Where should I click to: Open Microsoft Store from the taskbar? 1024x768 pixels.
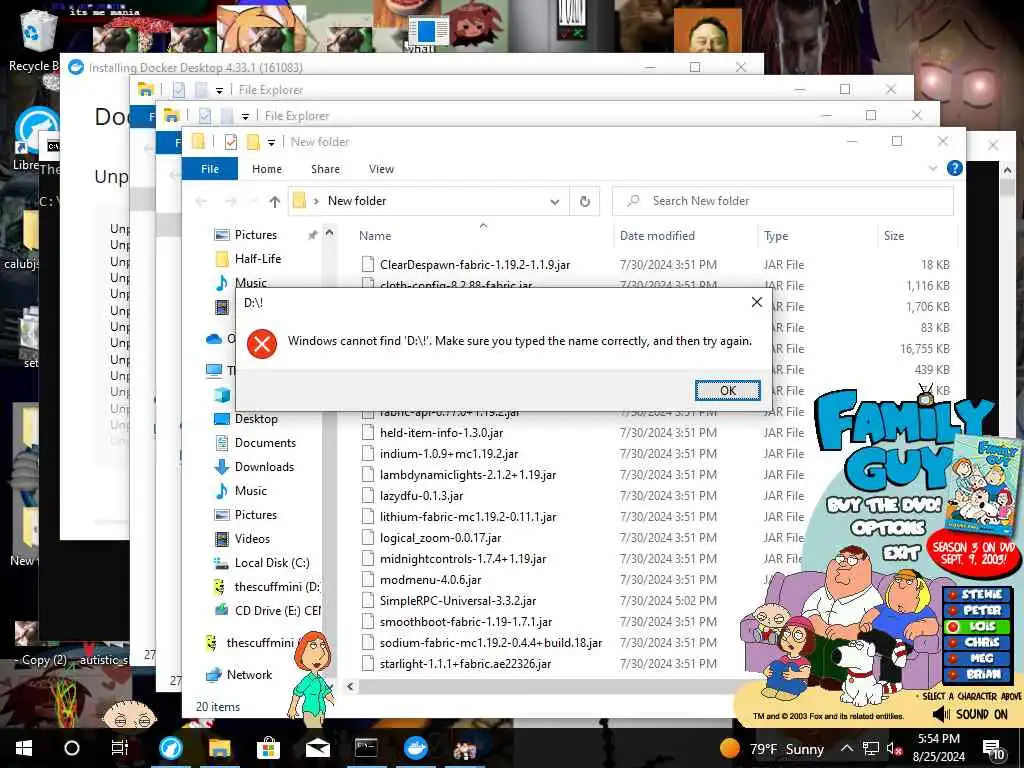(268, 748)
